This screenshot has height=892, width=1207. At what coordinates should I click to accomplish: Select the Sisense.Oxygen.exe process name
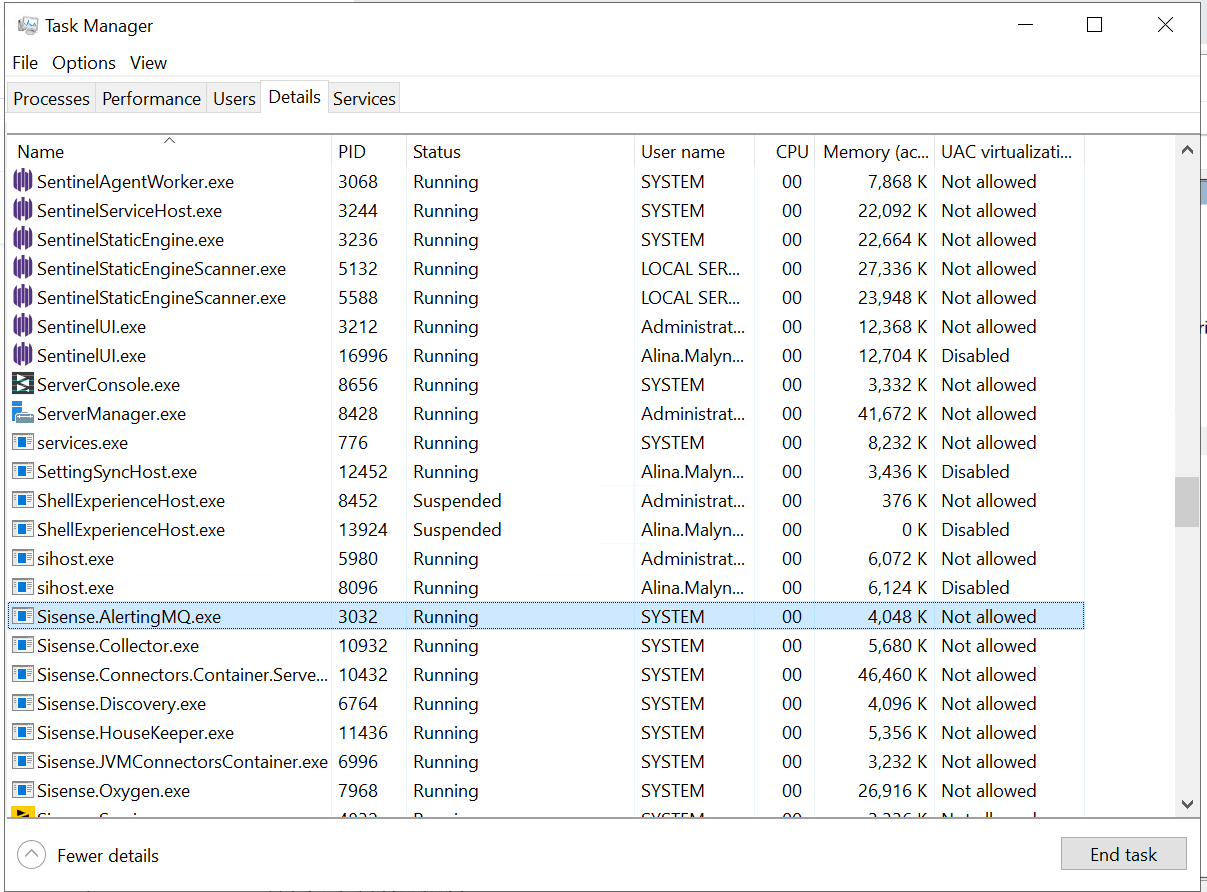tap(113, 791)
